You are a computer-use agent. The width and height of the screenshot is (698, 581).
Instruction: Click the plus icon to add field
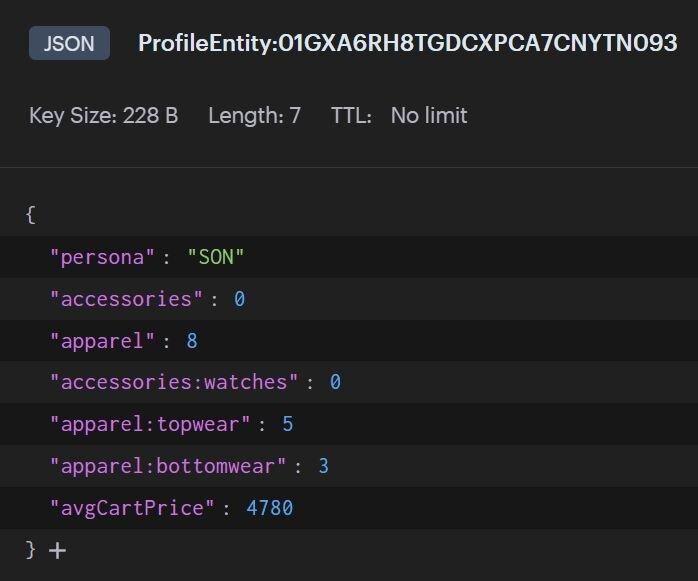57,551
